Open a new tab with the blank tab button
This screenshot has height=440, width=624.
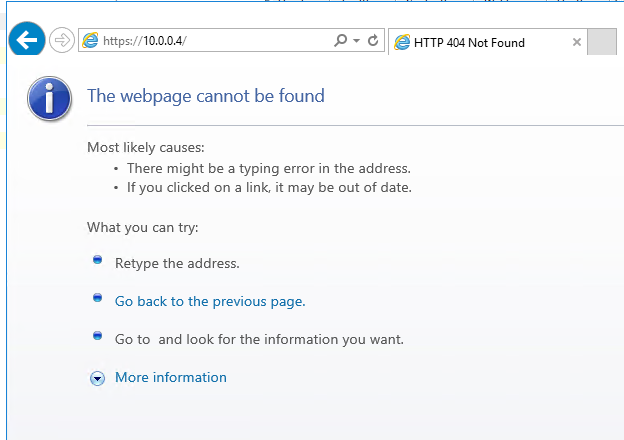(601, 42)
